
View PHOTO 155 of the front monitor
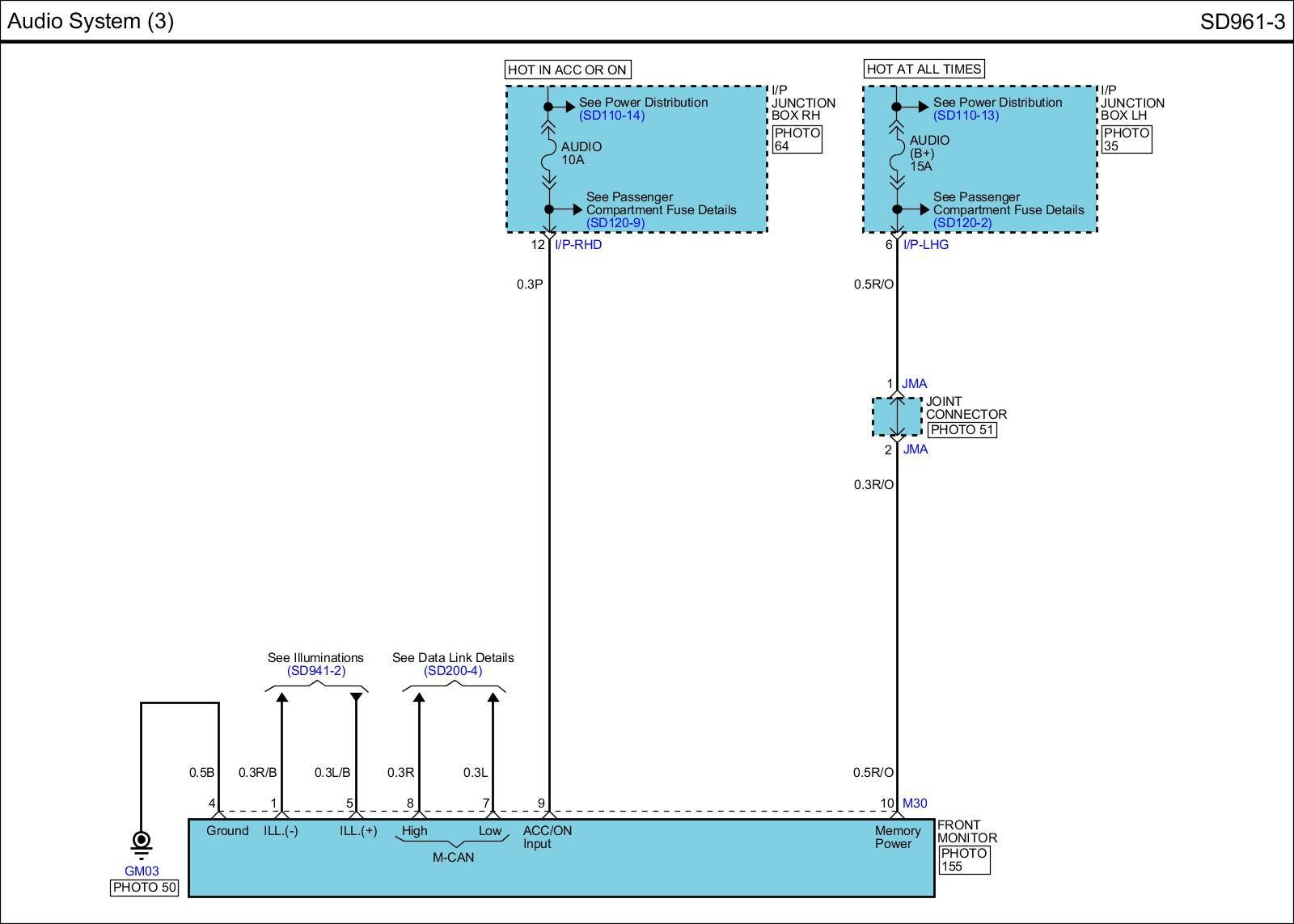[x=964, y=860]
